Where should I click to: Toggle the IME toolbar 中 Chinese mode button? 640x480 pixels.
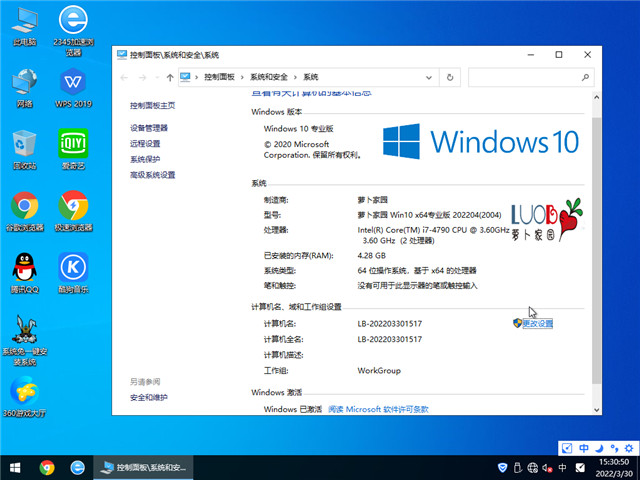[x=584, y=448]
